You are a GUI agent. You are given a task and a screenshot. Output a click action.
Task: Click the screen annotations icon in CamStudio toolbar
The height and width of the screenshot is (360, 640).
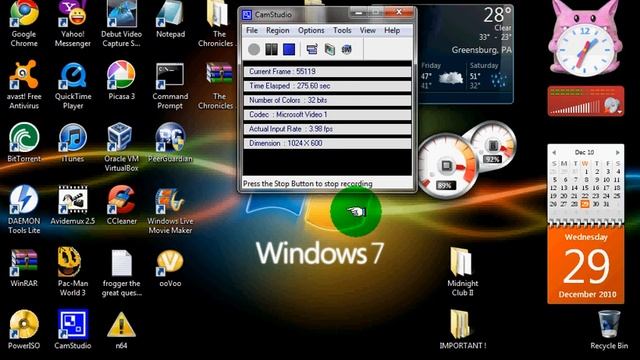(329, 50)
